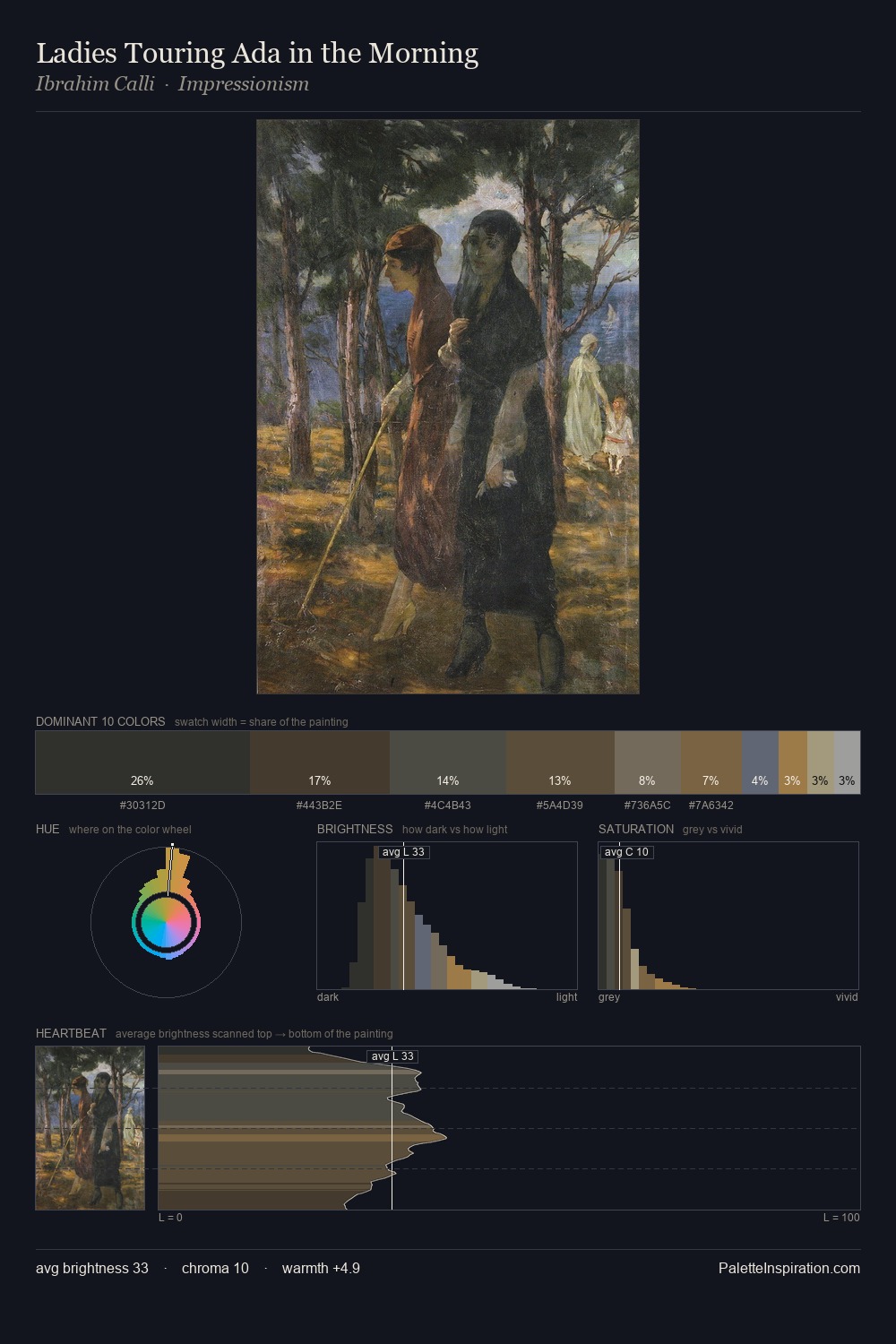The height and width of the screenshot is (1344, 896).
Task: Click 'avg L 33' label in brightness chart
Action: point(403,852)
